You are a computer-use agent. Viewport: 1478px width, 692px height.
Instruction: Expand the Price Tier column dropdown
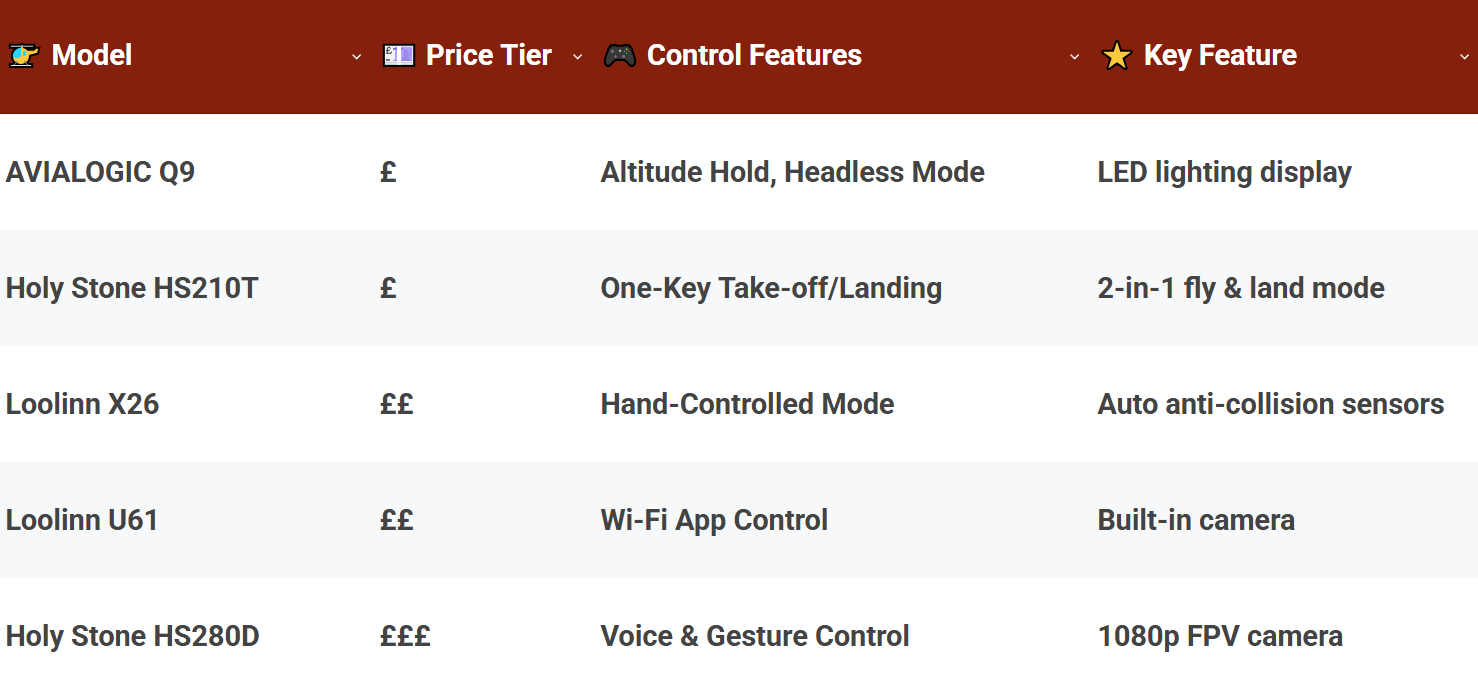577,57
